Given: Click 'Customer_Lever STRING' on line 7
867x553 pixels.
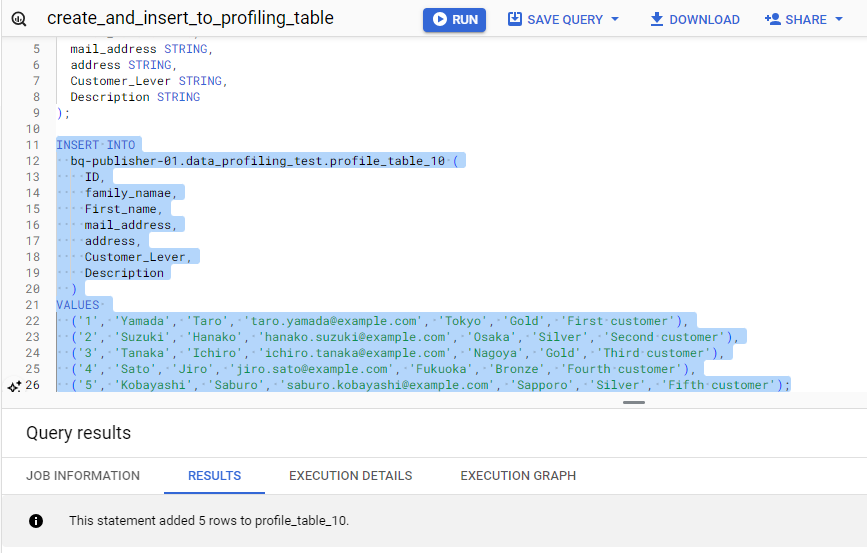Looking at the screenshot, I should tap(146, 81).
